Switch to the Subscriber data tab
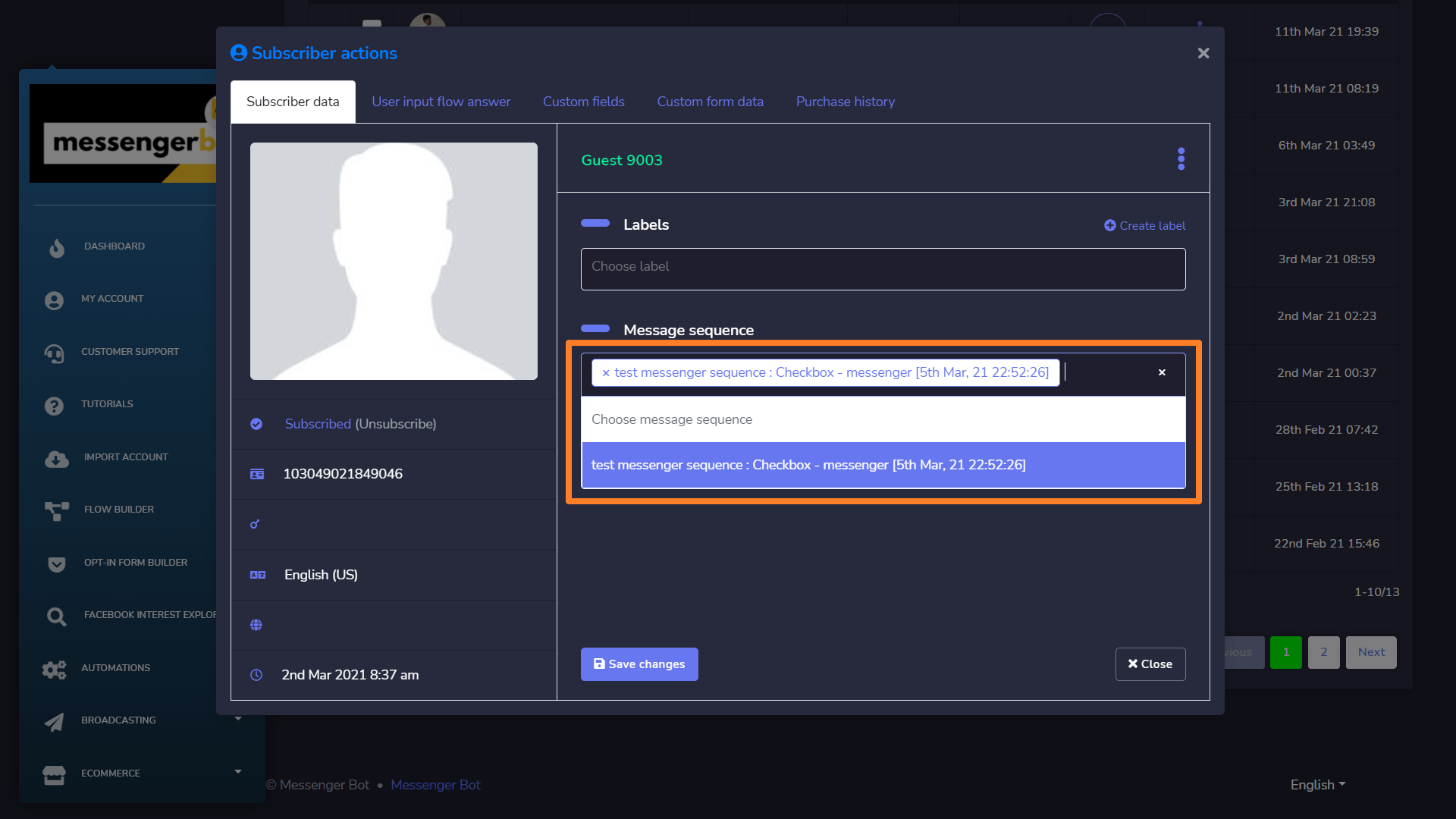 coord(293,102)
